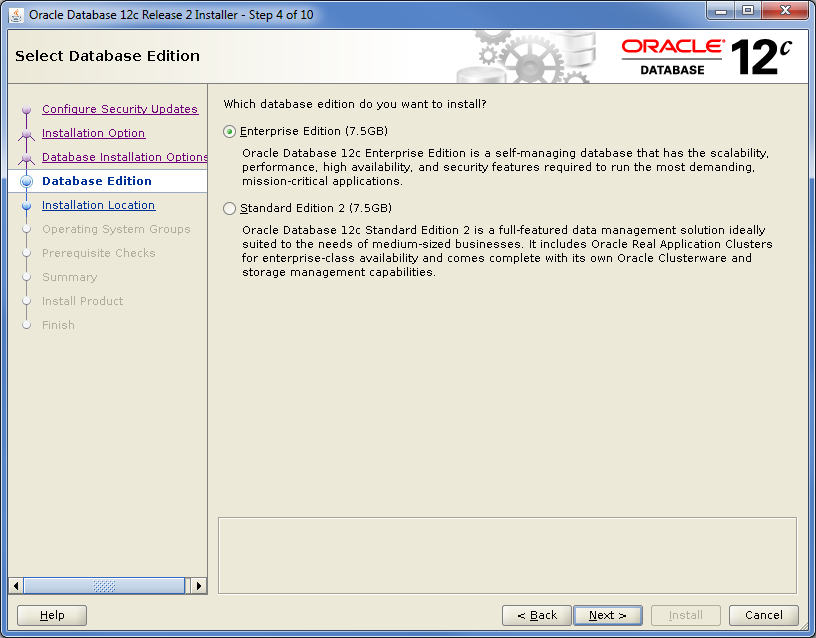Select Enterprise Edition radio button
Screen dimensions: 816x638
(229, 132)
